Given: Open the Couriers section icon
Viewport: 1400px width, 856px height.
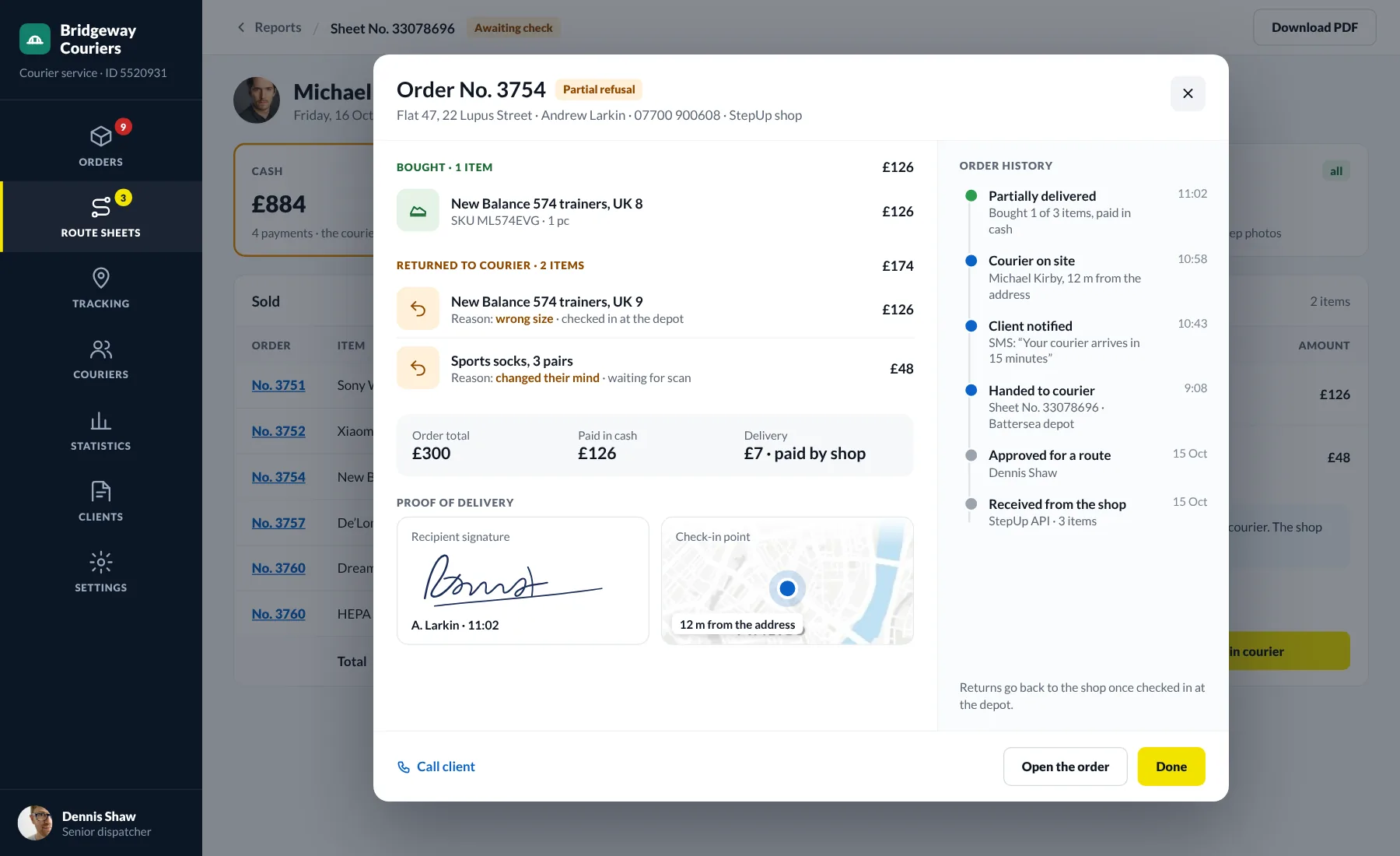Looking at the screenshot, I should click(101, 349).
